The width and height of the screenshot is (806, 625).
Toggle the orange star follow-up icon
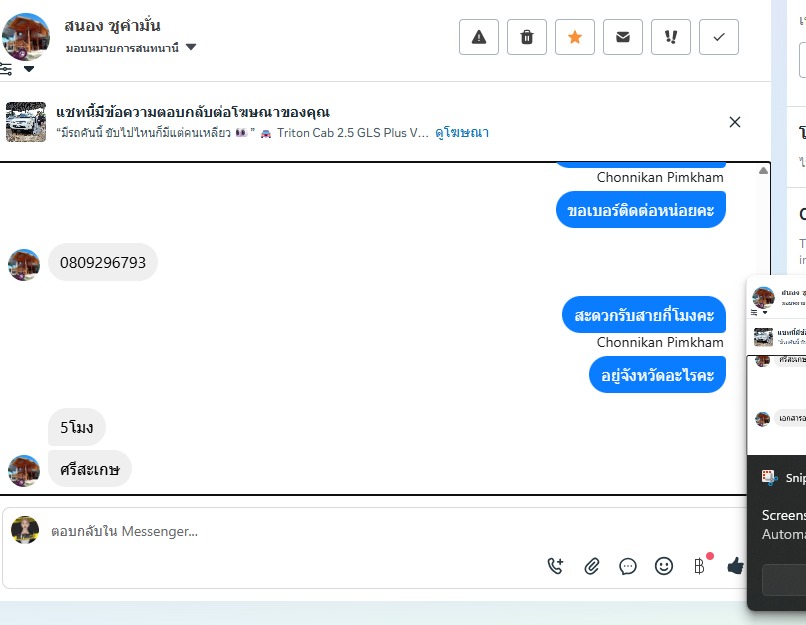(575, 37)
